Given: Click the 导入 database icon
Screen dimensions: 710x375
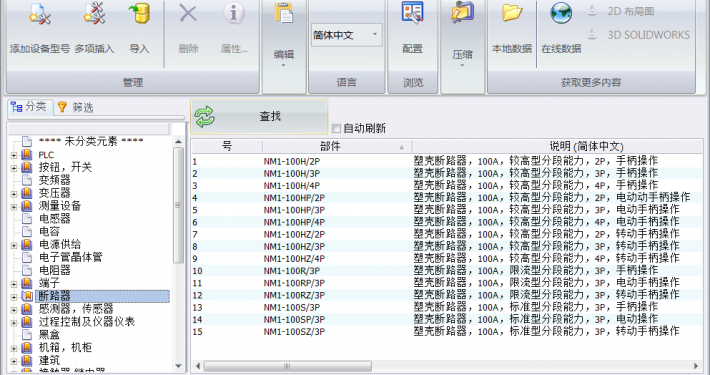Looking at the screenshot, I should [139, 14].
